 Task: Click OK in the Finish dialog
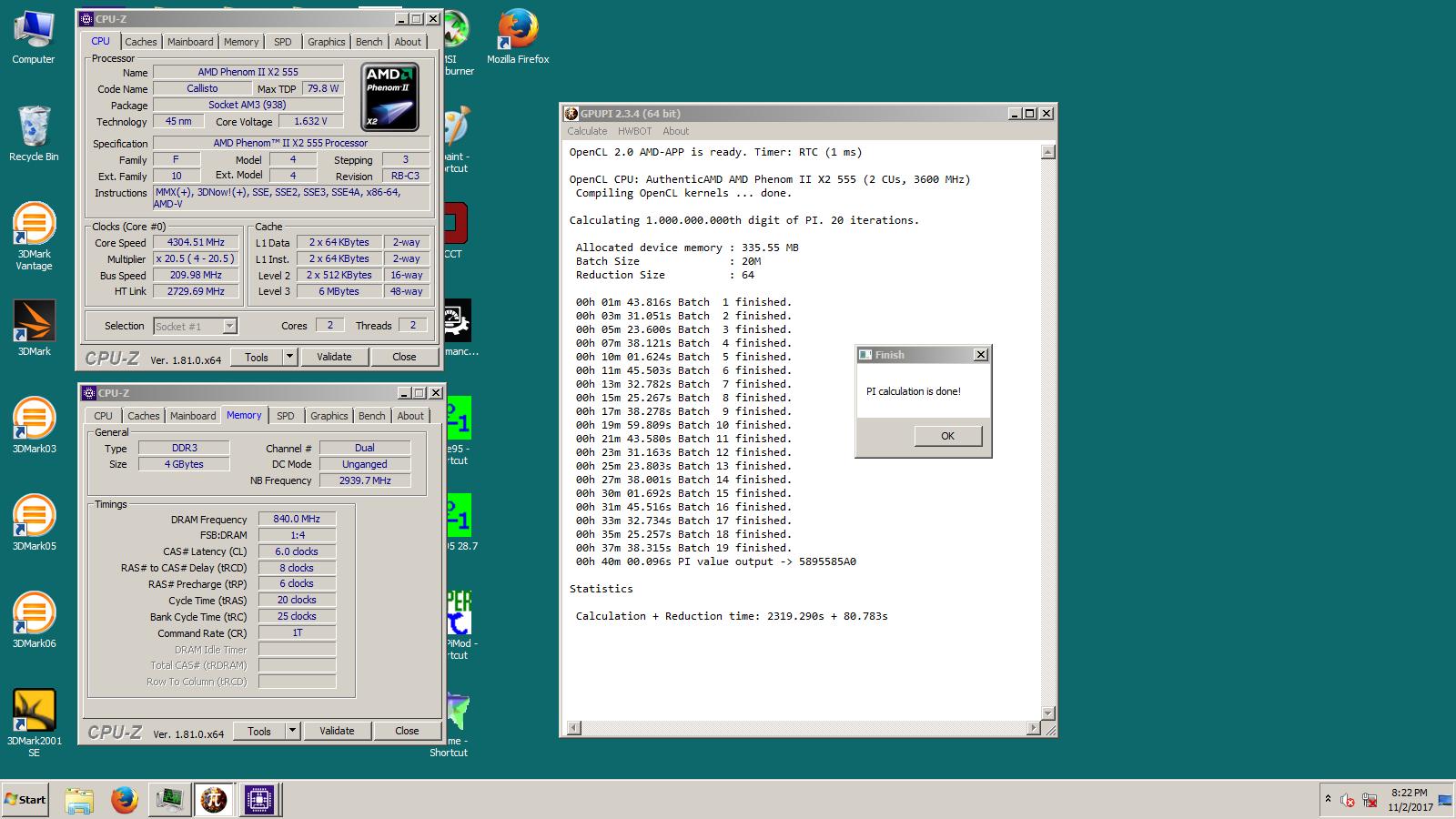[947, 436]
